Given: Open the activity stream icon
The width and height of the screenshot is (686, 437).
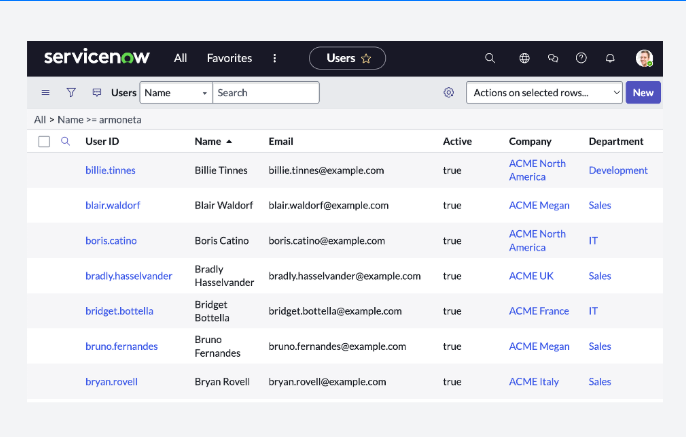Looking at the screenshot, I should click(97, 92).
